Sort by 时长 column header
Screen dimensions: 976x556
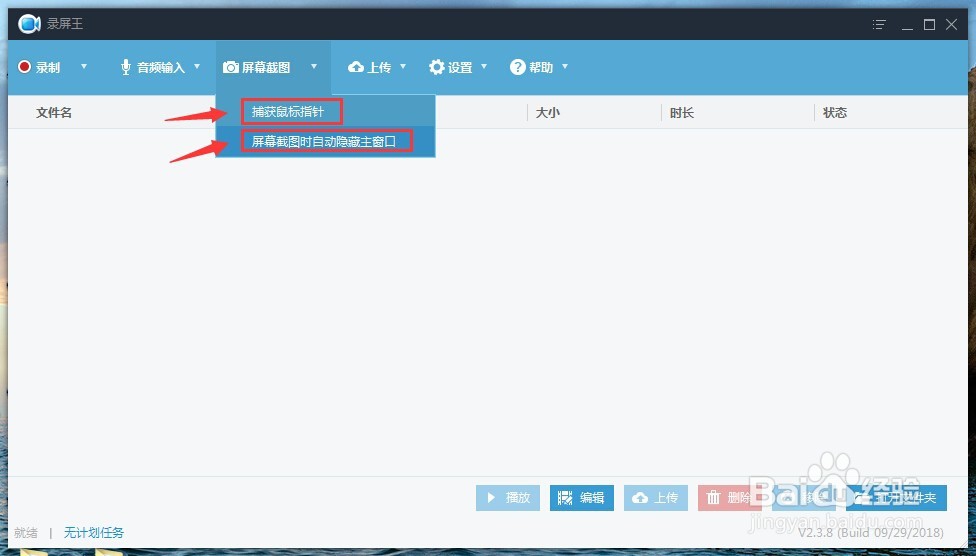coord(682,113)
